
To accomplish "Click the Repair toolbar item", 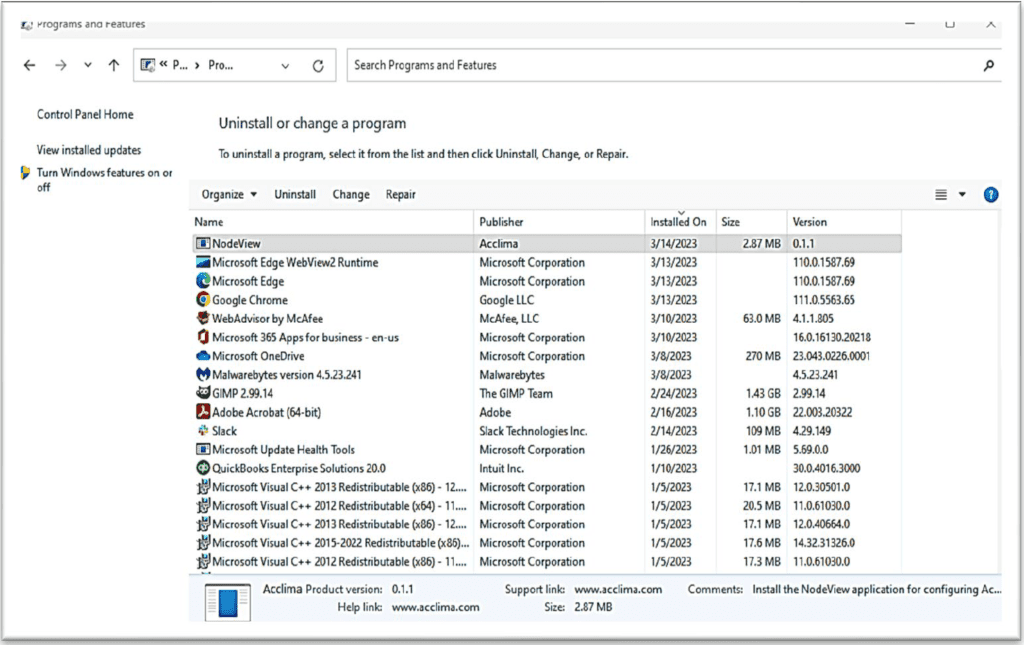I will pos(400,194).
